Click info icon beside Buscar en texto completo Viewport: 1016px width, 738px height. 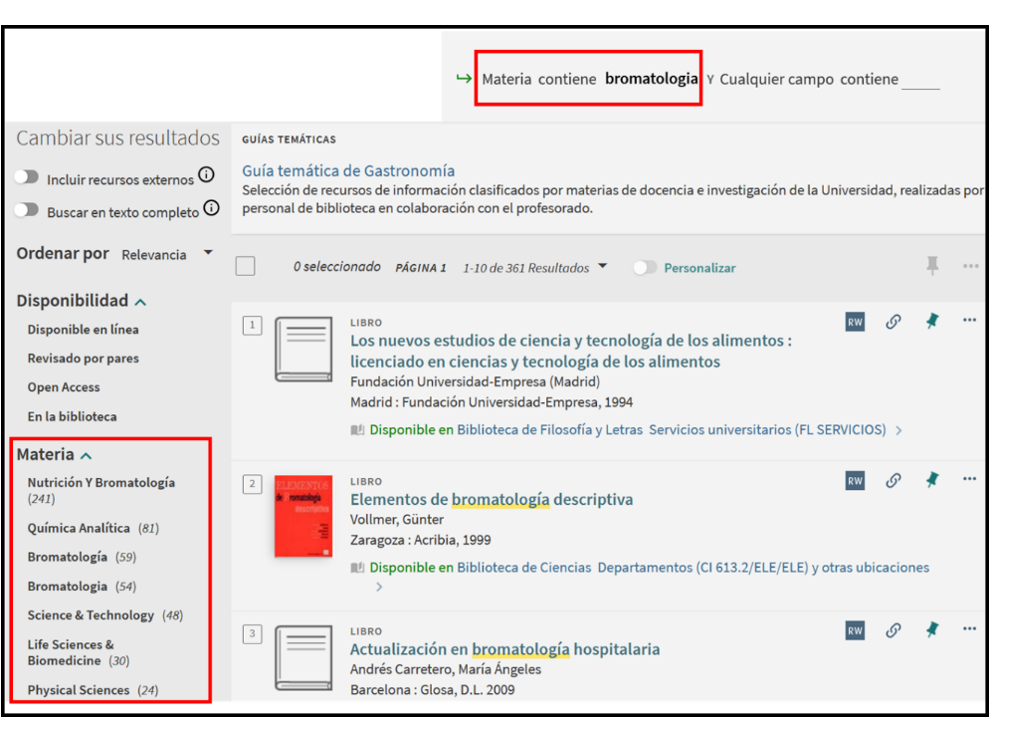211,208
